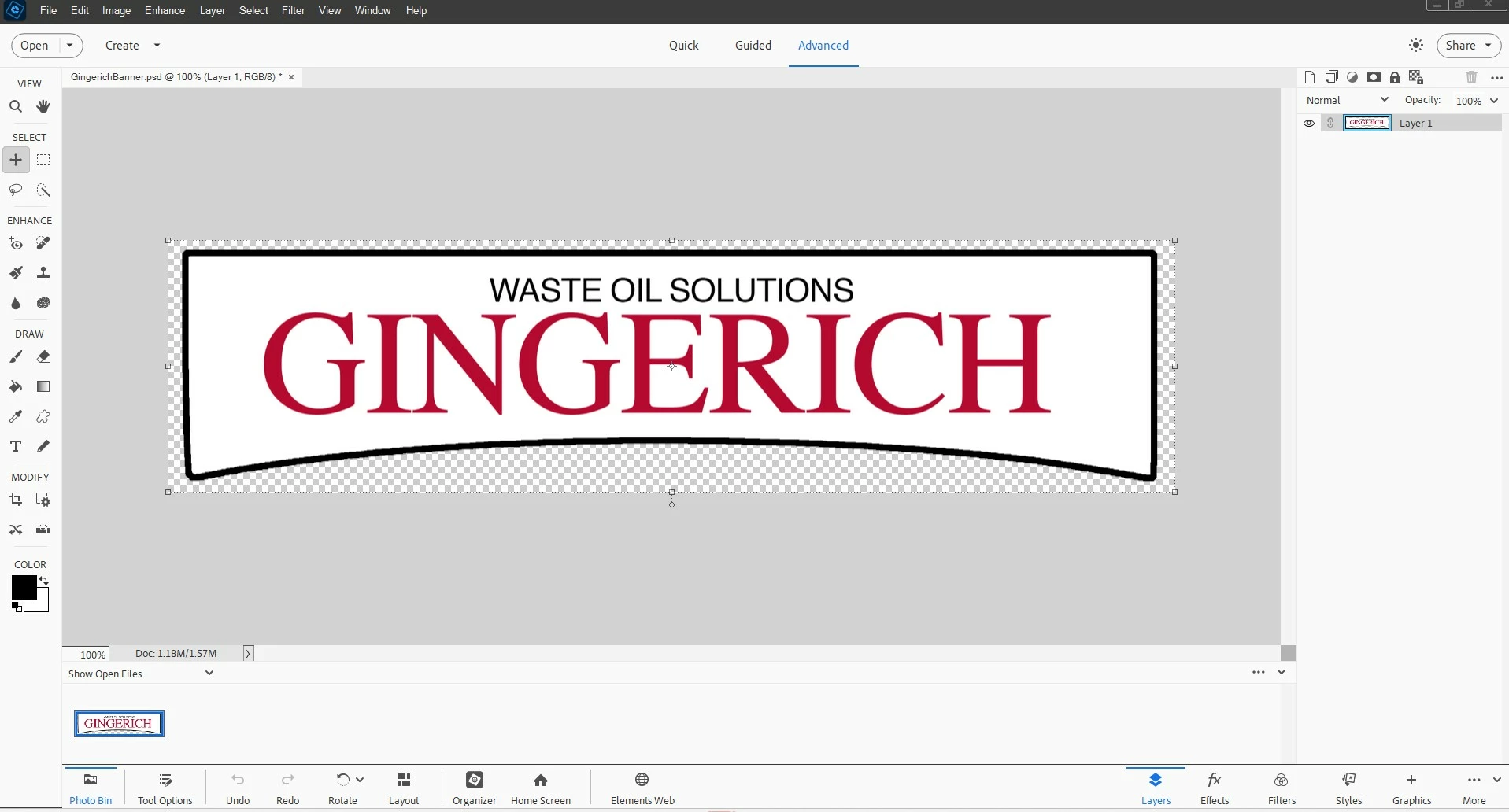The image size is (1509, 812).
Task: Open the Effects panel
Action: (1215, 788)
